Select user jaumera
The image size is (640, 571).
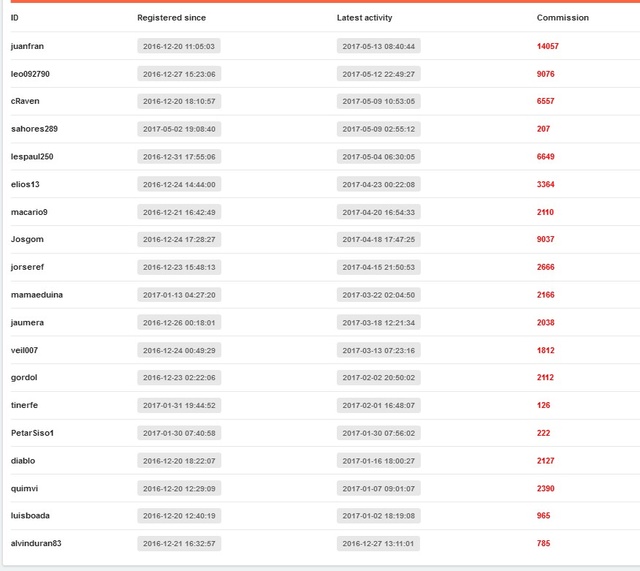pos(27,322)
